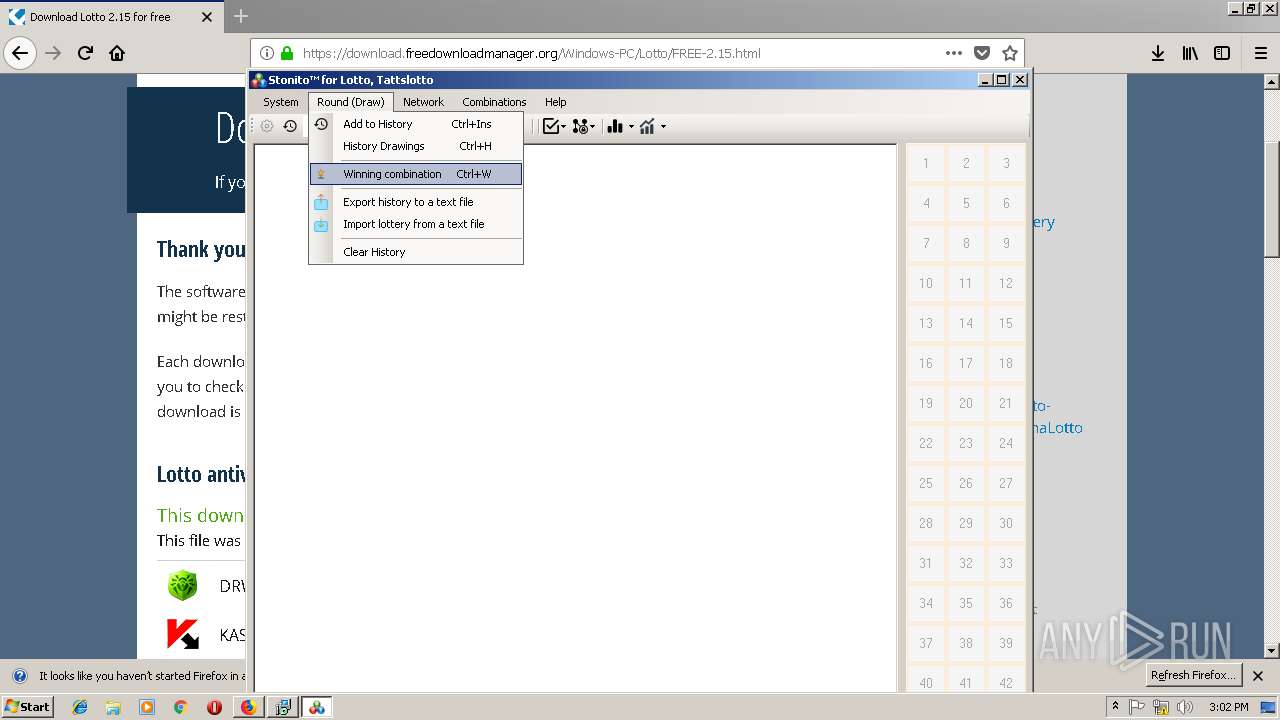1280x720 pixels.
Task: Click the Stonito Lotto taskbar icon
Action: click(317, 707)
